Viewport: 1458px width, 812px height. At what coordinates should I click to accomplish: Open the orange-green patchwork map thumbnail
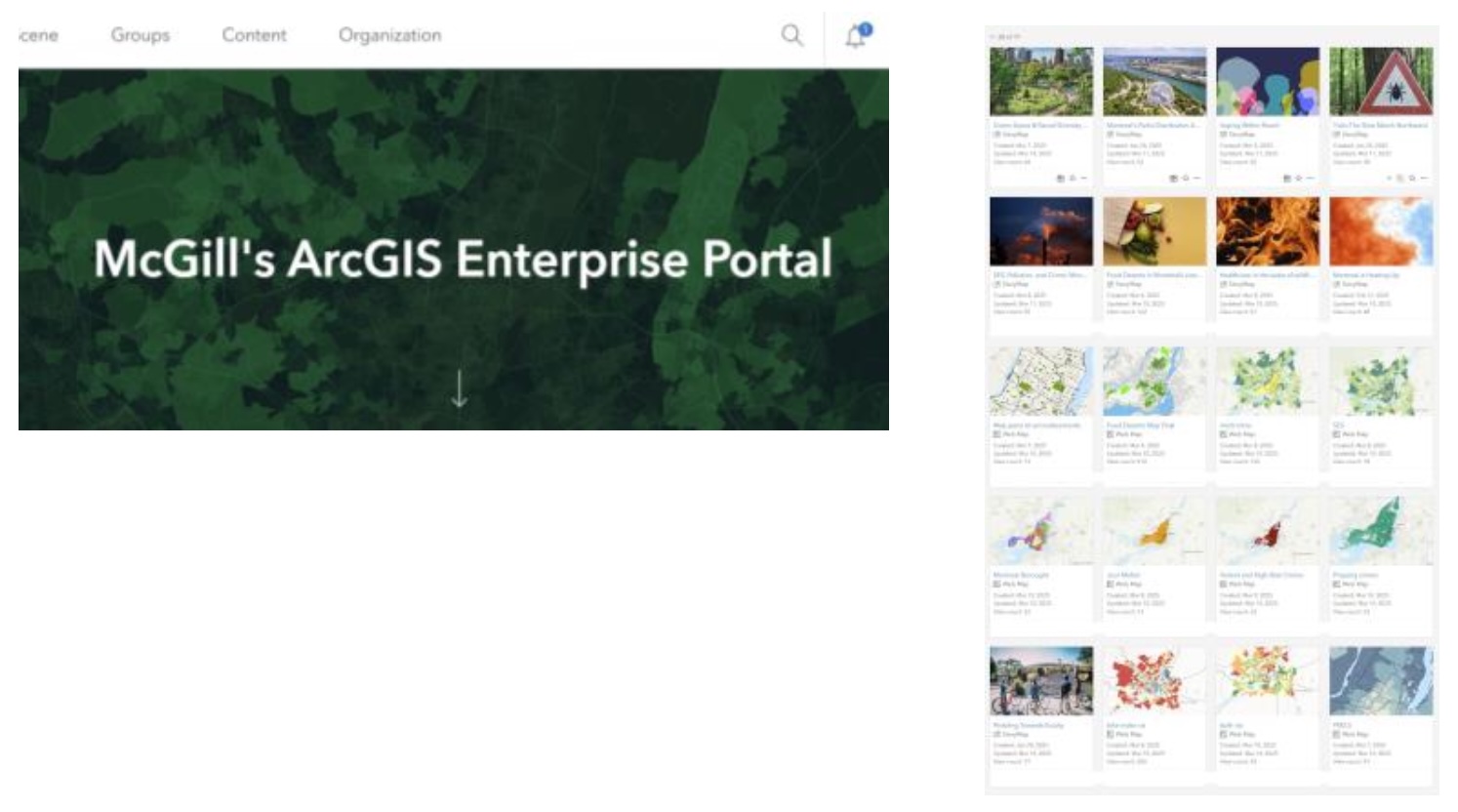pos(1268,680)
